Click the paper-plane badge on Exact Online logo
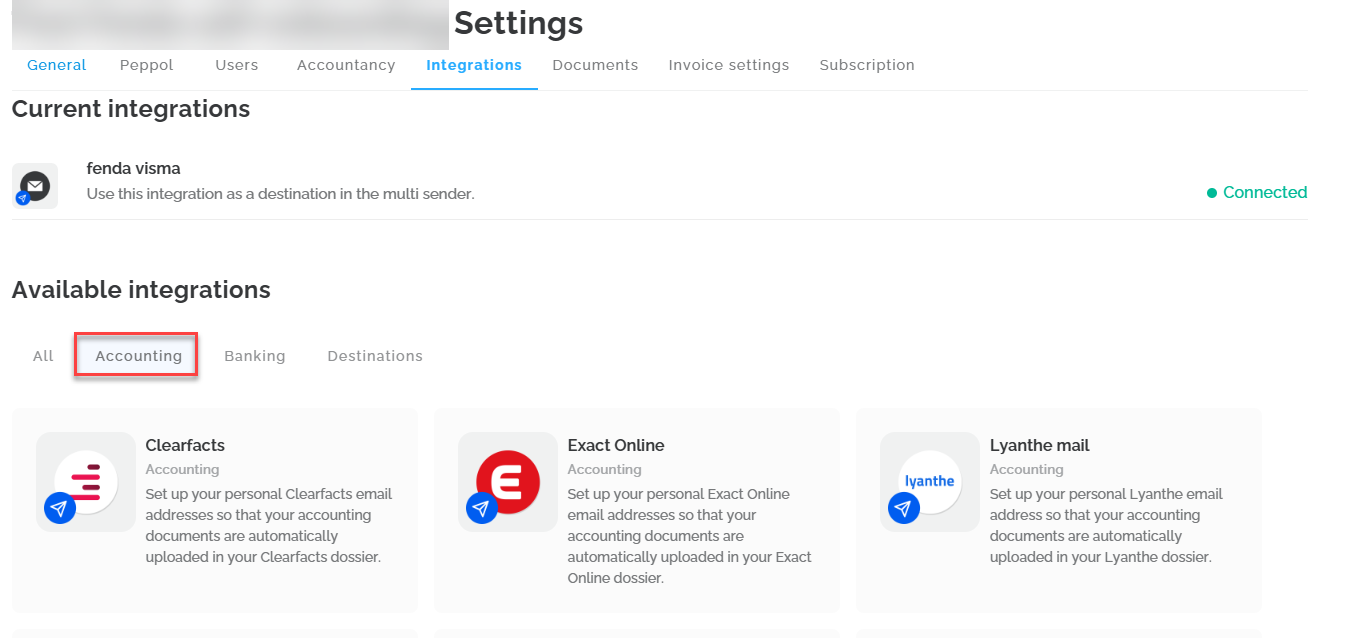This screenshot has height=638, width=1365. tap(482, 508)
